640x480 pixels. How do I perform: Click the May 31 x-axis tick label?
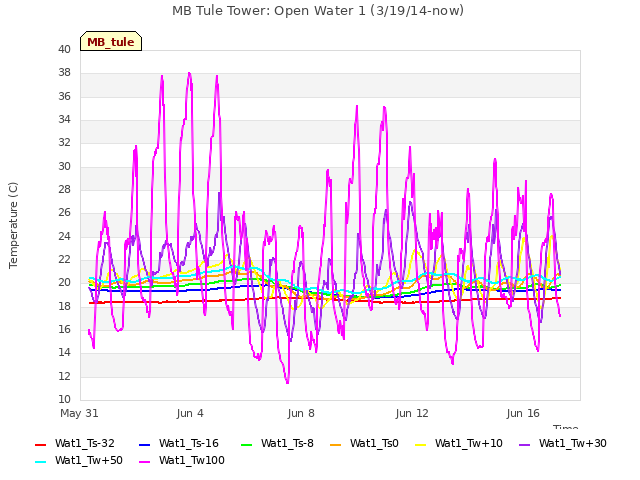[x=79, y=413]
